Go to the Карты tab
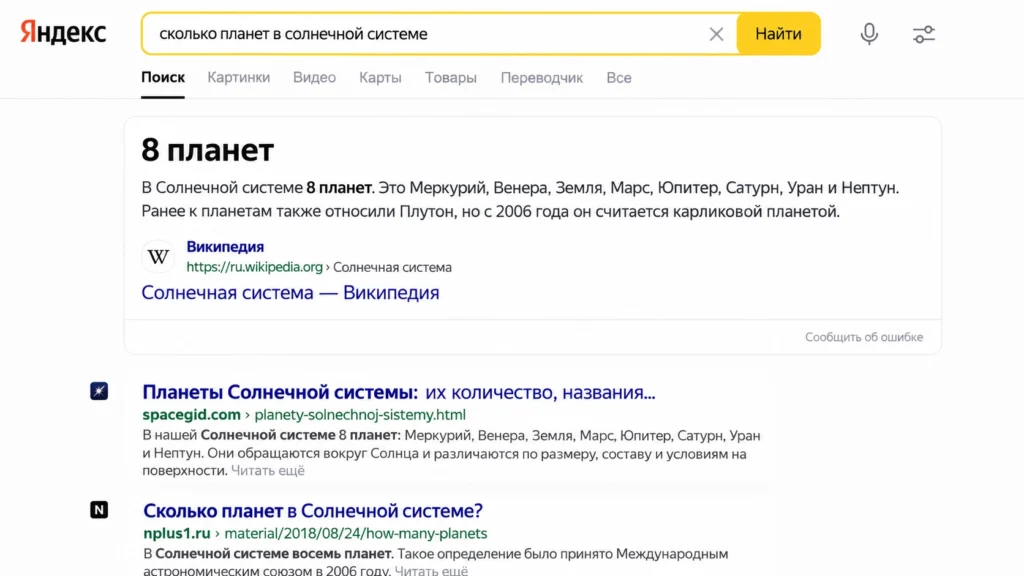Screen dimensions: 1024x576 pyautogui.click(x=380, y=78)
